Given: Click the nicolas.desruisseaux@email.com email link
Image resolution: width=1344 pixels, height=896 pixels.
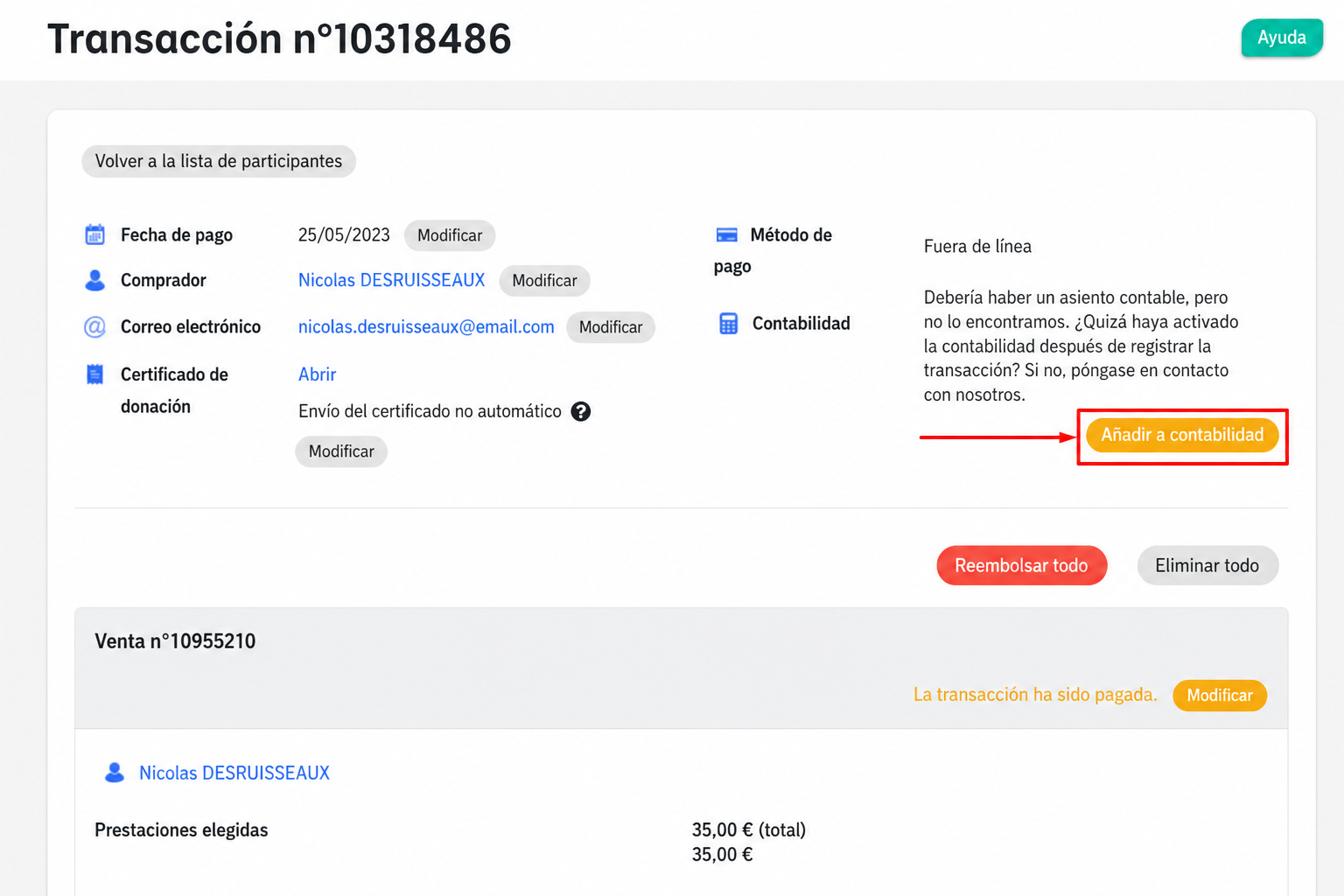Looking at the screenshot, I should pyautogui.click(x=426, y=326).
